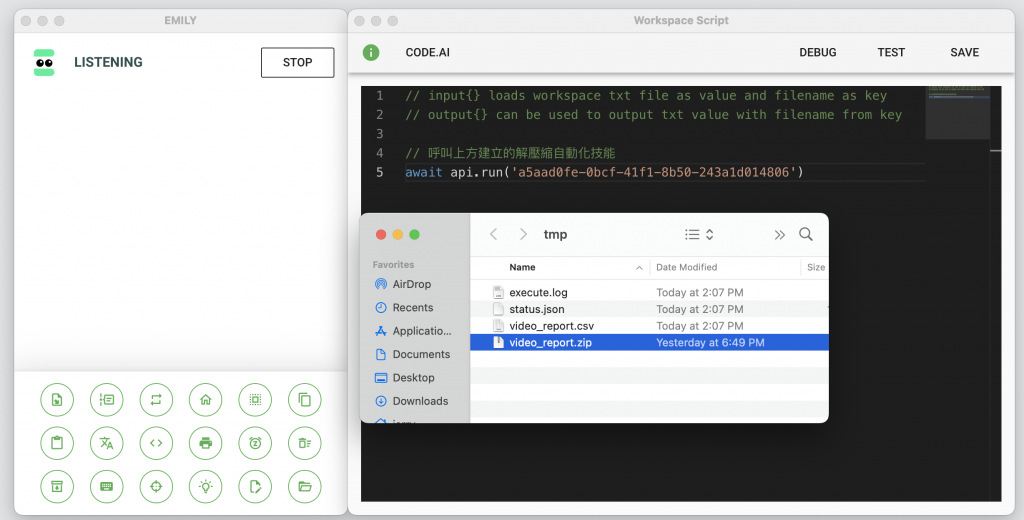Open Finder search magnifier

(806, 235)
